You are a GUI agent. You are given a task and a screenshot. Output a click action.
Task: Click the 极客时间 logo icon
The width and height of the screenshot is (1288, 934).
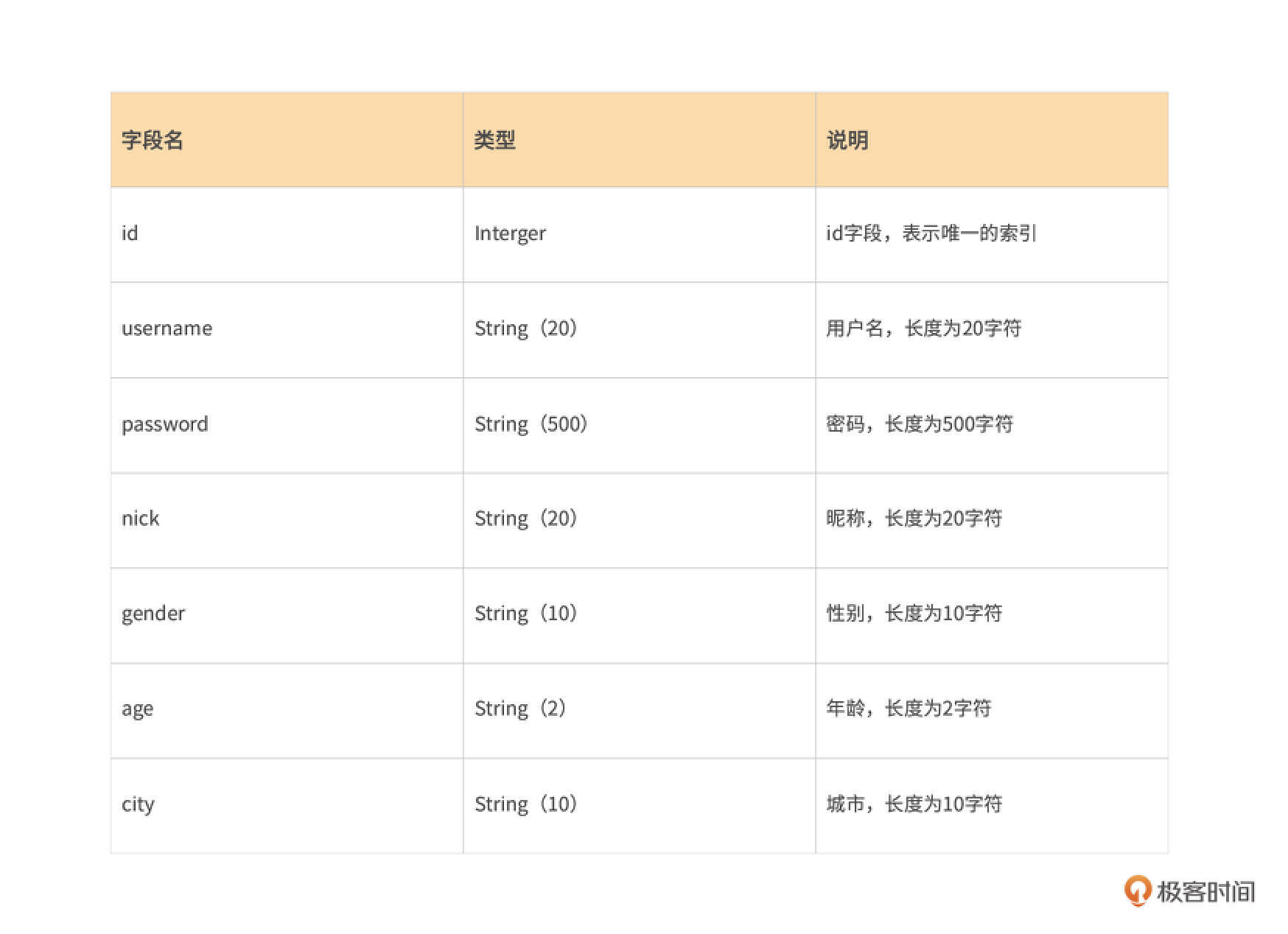1137,890
